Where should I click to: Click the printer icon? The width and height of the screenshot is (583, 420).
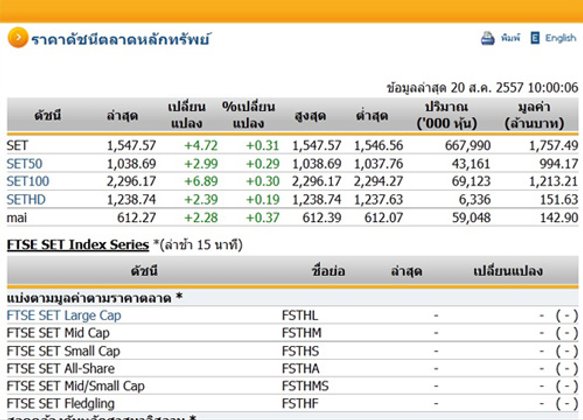tap(488, 38)
